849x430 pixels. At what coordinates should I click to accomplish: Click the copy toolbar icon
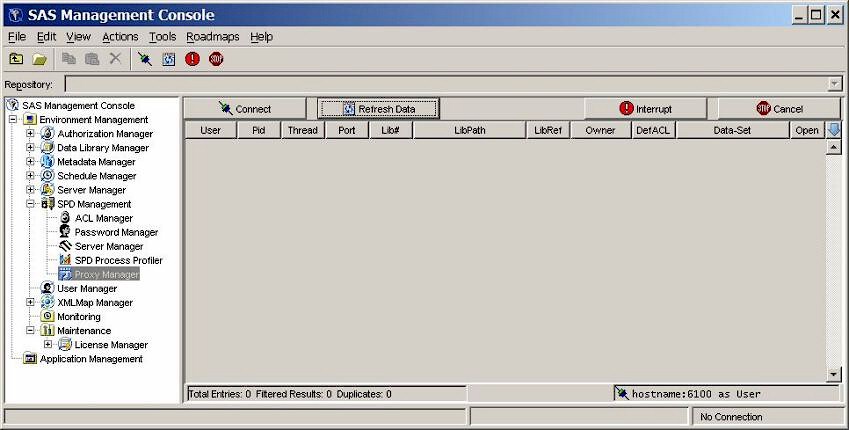point(69,58)
